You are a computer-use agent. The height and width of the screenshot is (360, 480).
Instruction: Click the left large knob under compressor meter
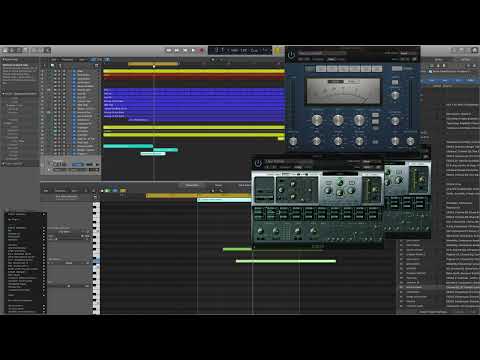coord(317,120)
